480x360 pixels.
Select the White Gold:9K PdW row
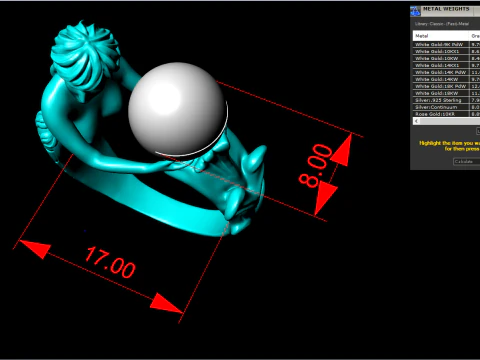point(446,44)
